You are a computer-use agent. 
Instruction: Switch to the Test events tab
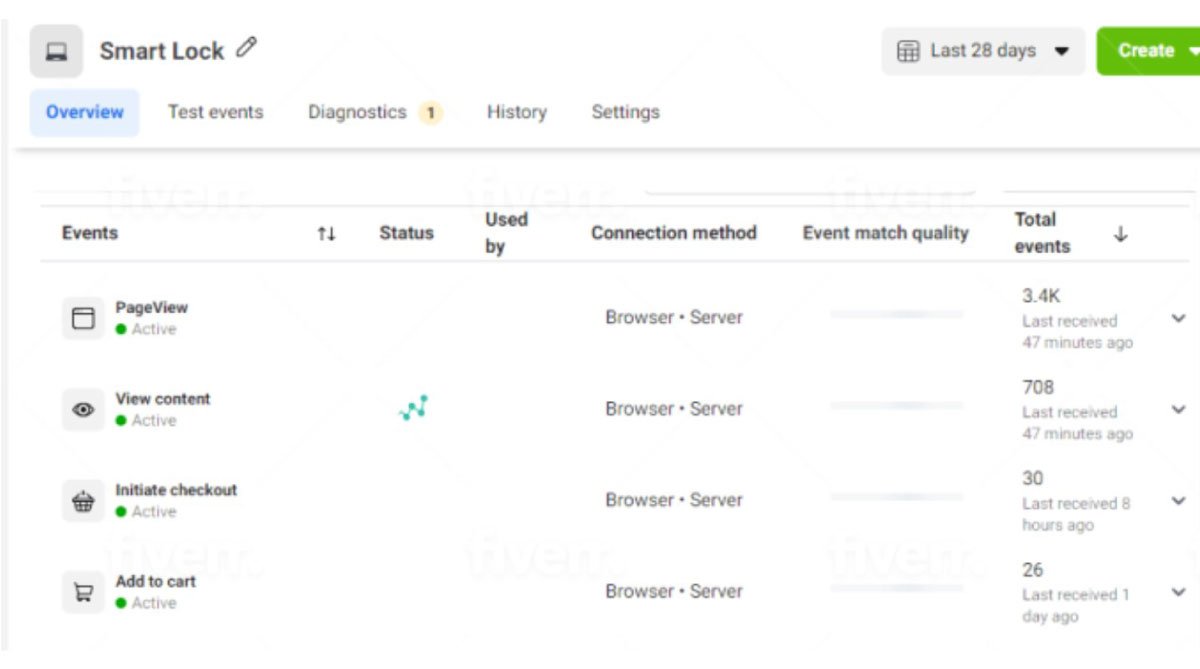(x=215, y=112)
